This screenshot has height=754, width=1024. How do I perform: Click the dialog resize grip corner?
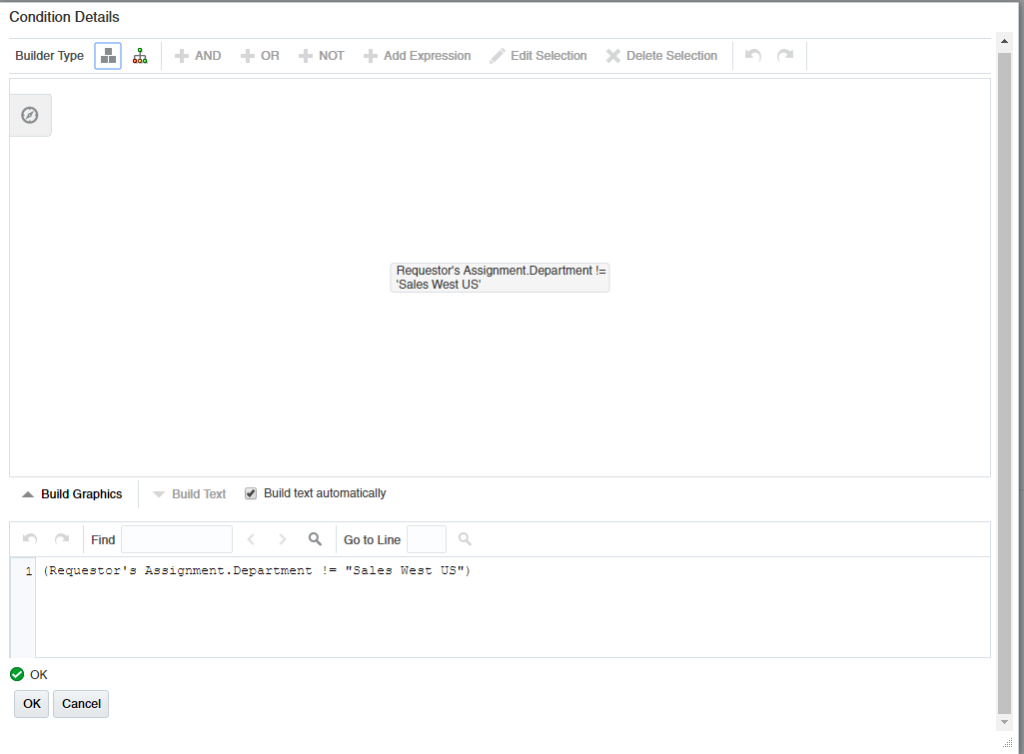[x=1008, y=743]
